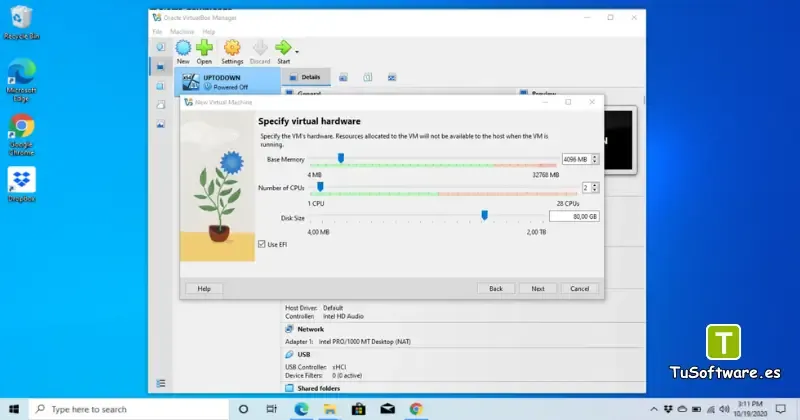Viewport: 800px width, 420px height.
Task: Click the Back button in the wizard
Action: 496,288
